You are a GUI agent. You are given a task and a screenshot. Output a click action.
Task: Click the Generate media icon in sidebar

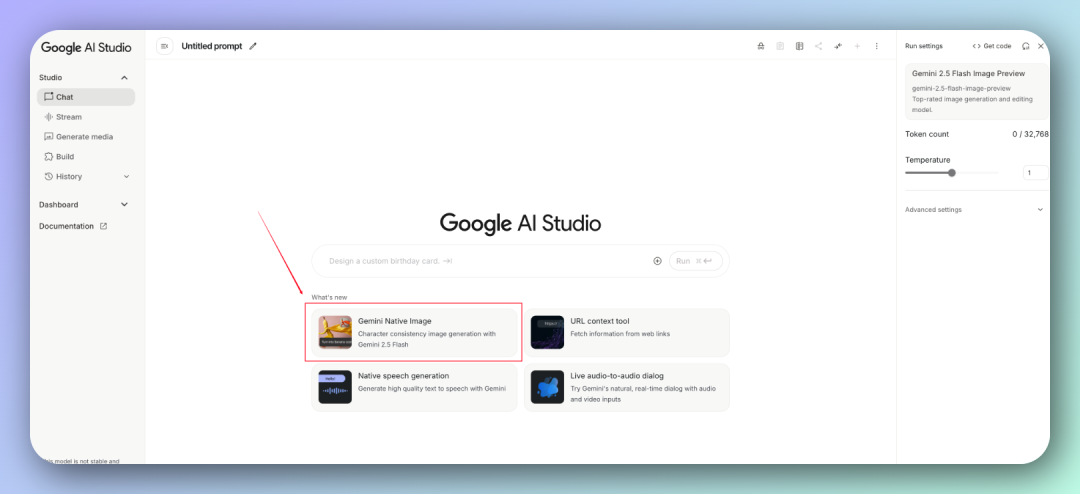tap(48, 136)
